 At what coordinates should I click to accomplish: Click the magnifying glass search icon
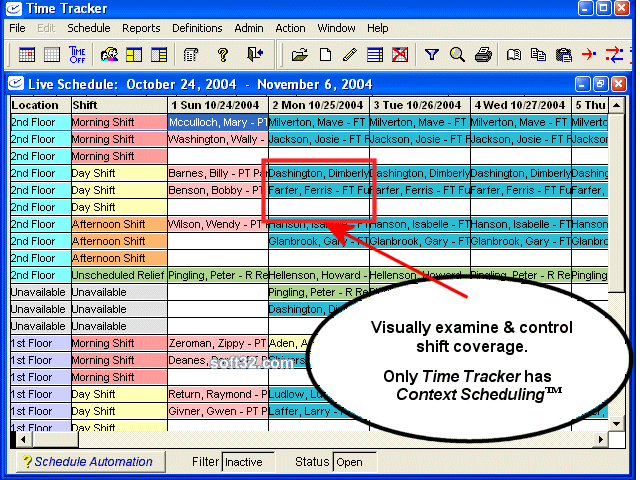(457, 54)
